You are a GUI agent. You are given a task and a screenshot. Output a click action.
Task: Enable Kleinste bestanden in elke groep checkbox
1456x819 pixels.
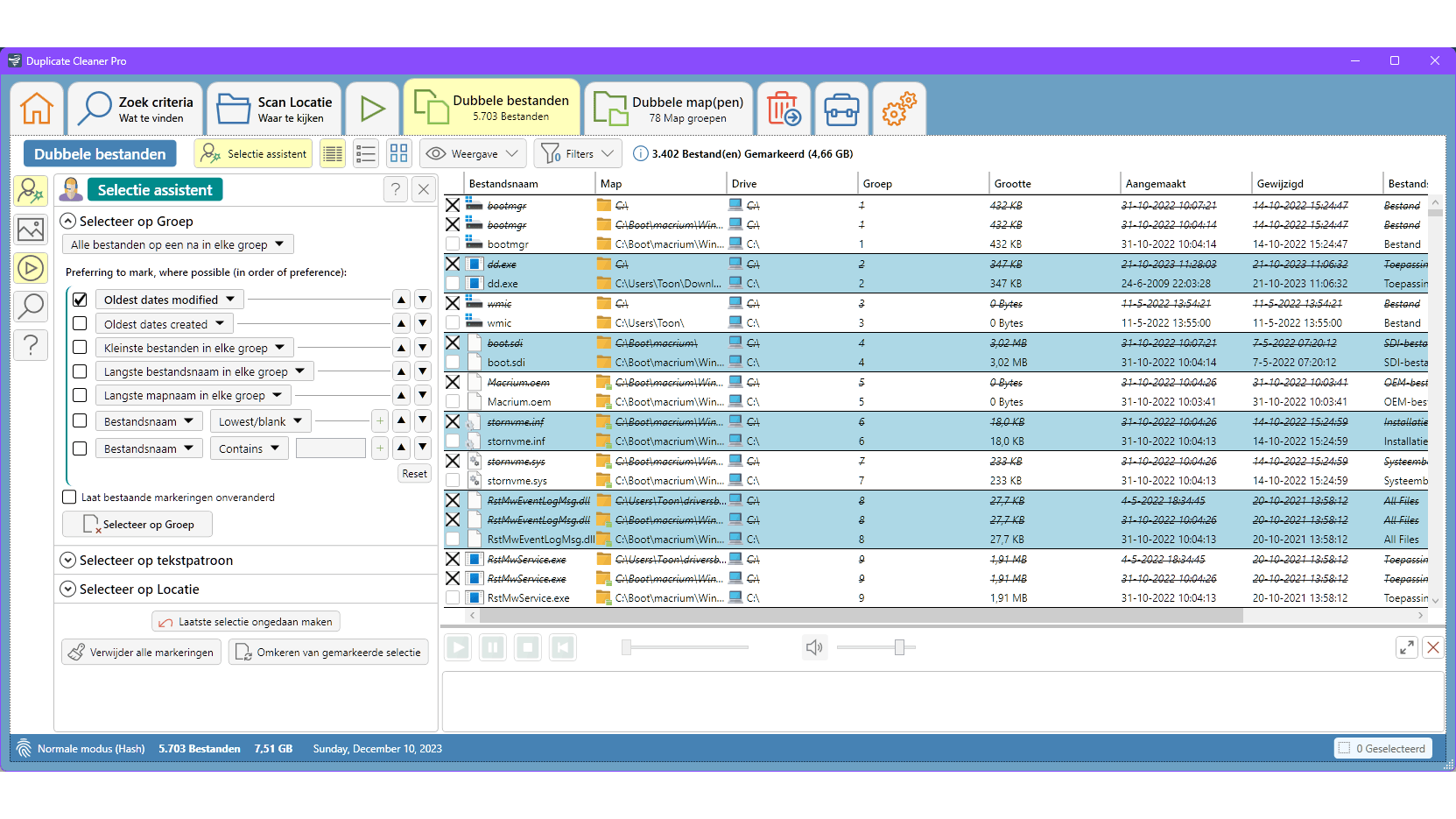coord(80,347)
